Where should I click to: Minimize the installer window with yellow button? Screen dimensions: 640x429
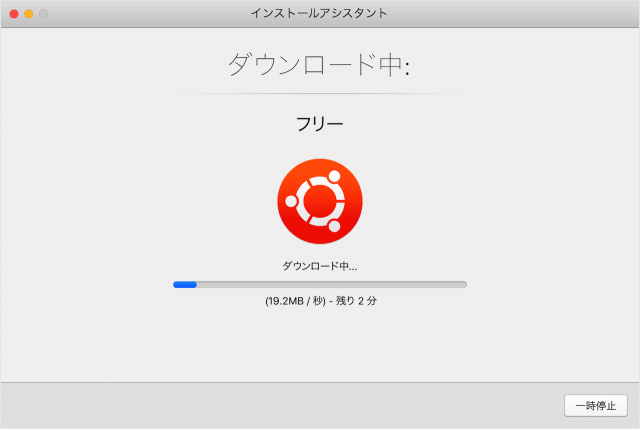29,14
